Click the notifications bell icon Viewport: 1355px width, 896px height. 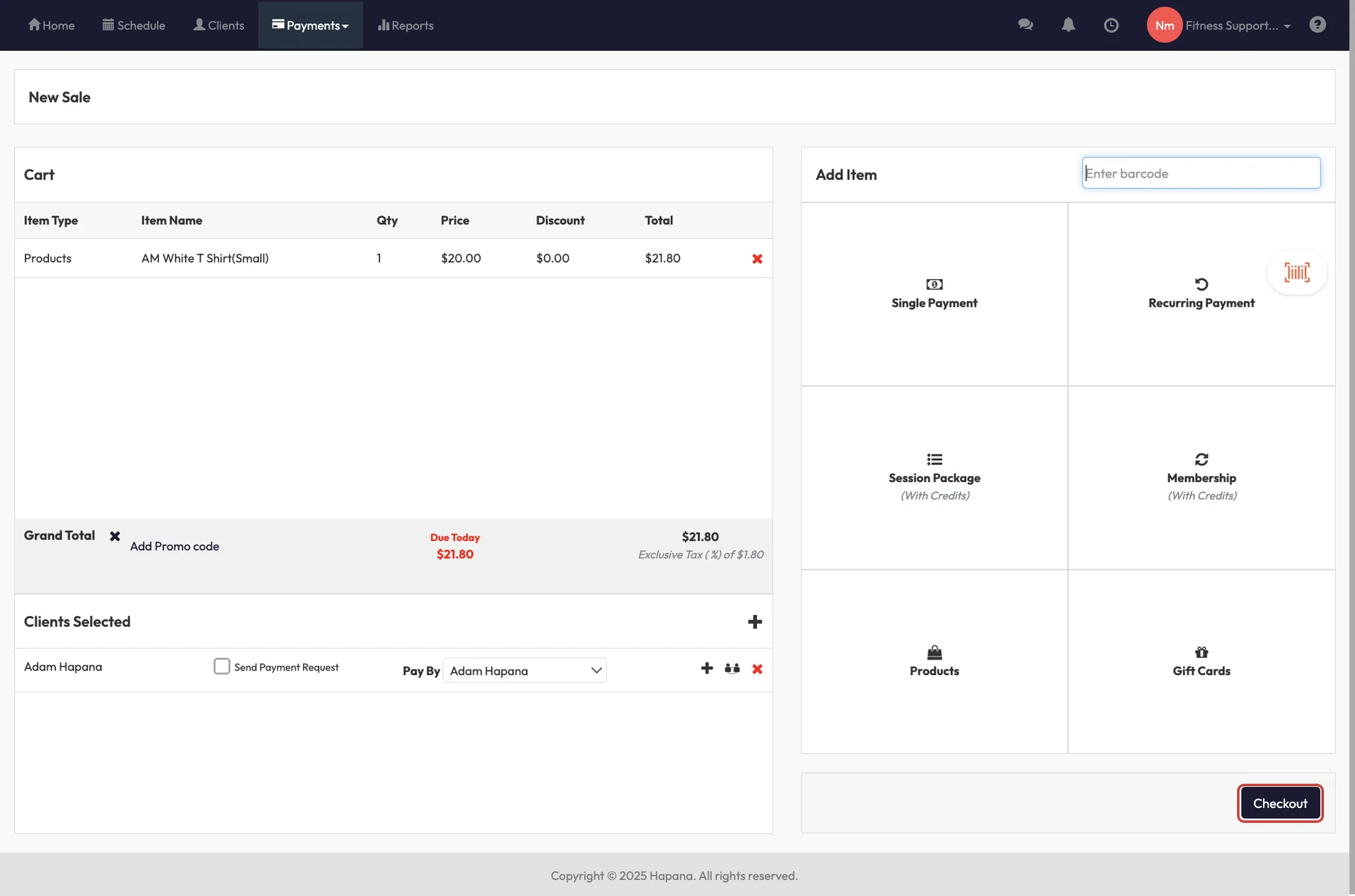(x=1068, y=25)
